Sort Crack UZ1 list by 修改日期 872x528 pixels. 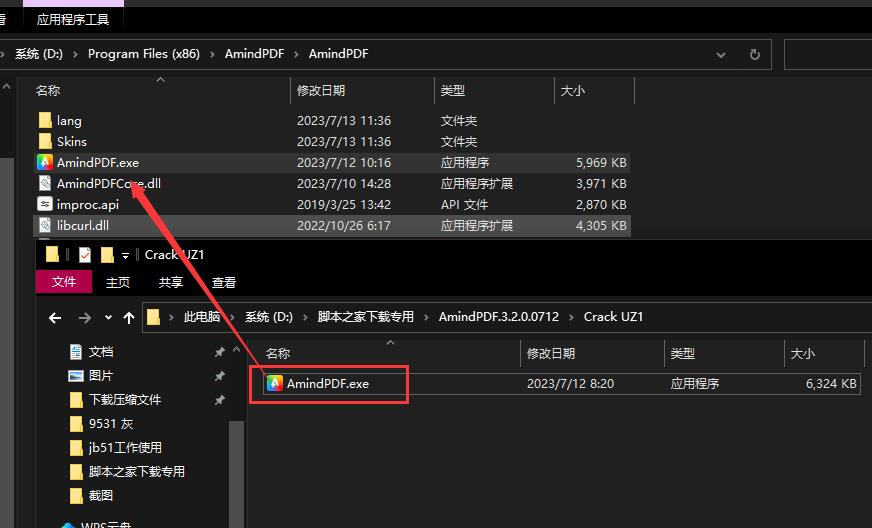tap(551, 353)
